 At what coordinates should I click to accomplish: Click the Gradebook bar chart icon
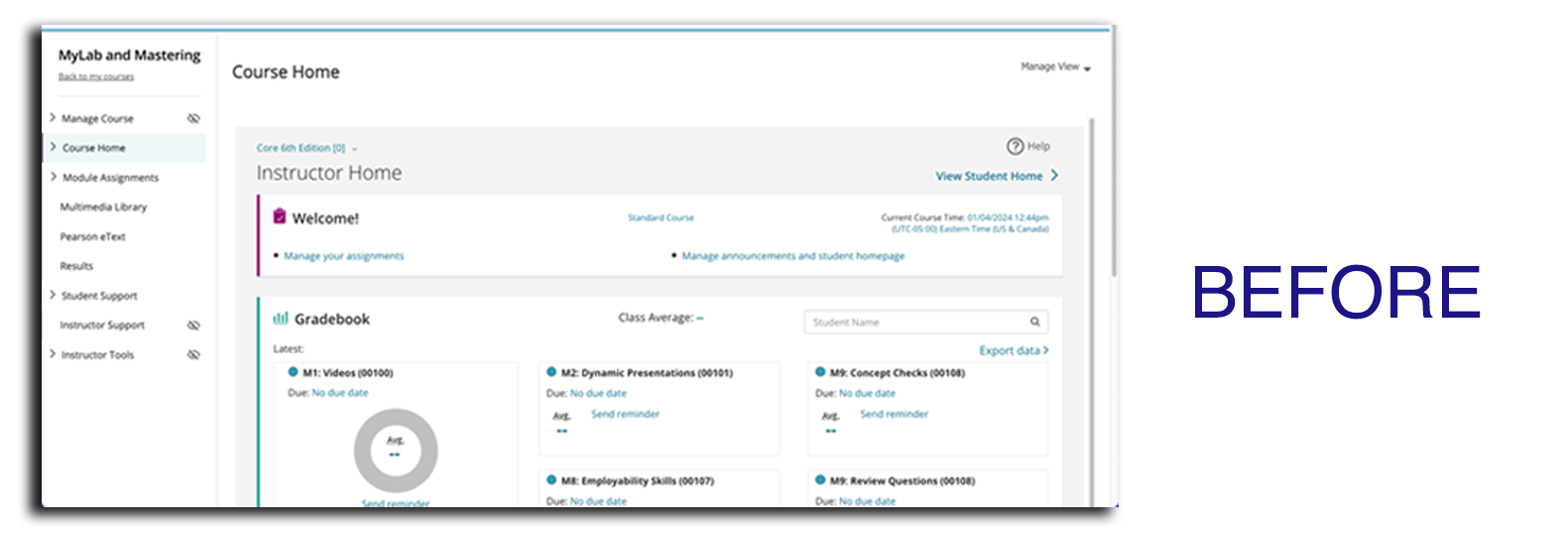pyautogui.click(x=281, y=319)
